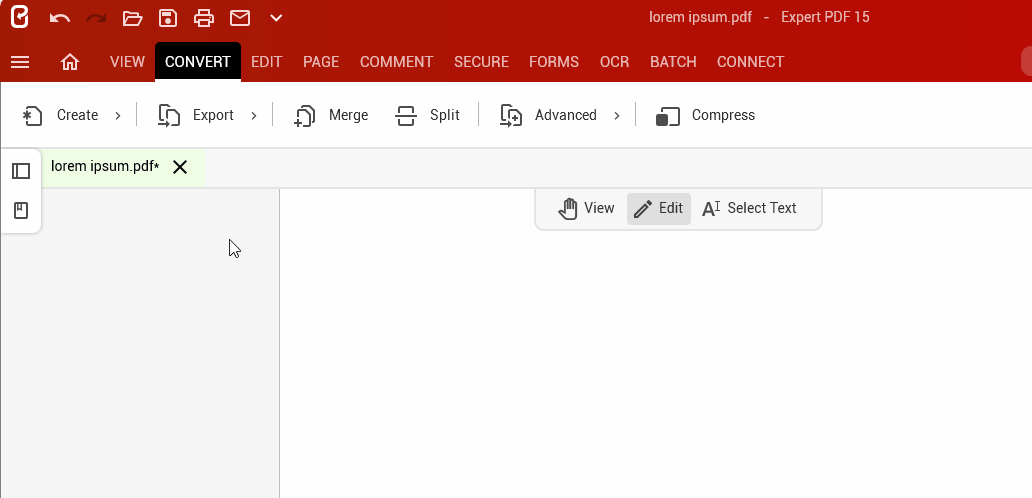Print the document
This screenshot has height=498, width=1032.
pos(204,18)
